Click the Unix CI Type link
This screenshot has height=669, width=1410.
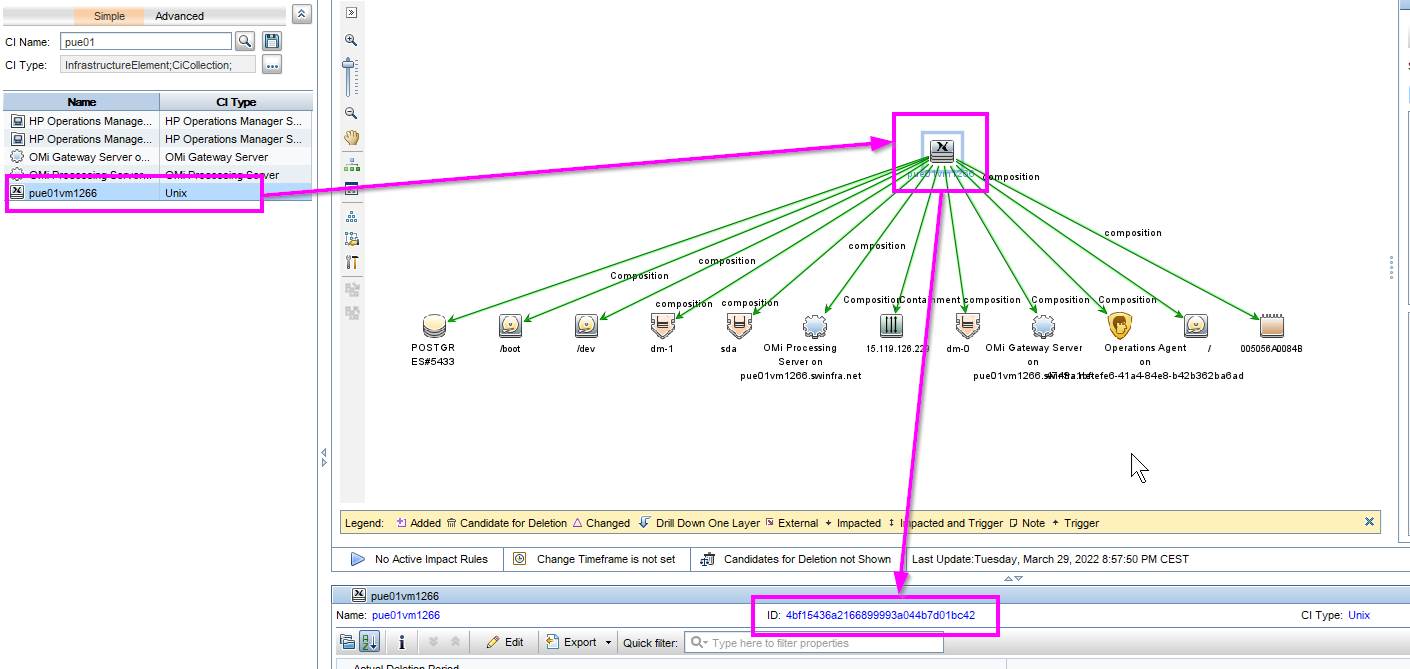(1359, 615)
